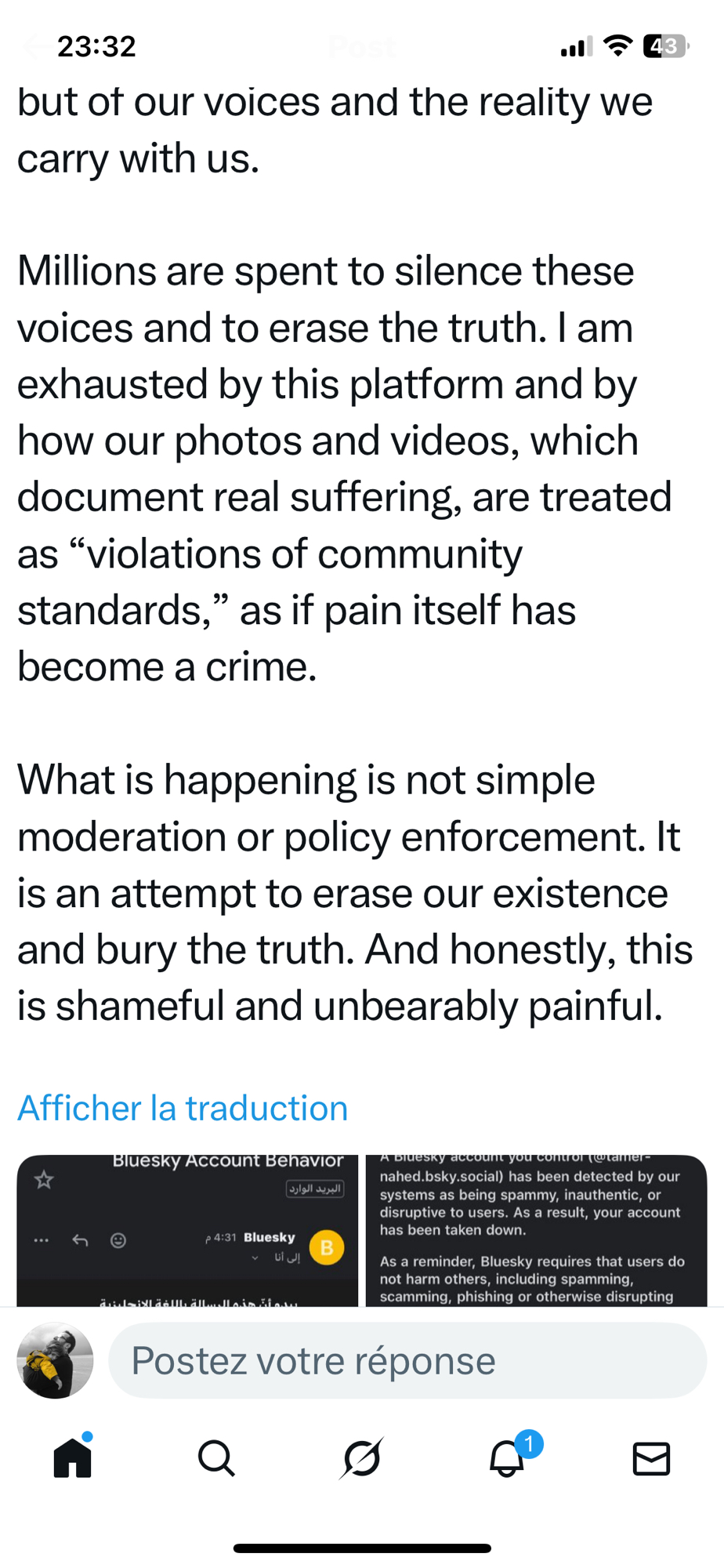Viewport: 724px width, 1568px height.
Task: Tap the paragraph starting 'What is happening'
Action: tap(354, 892)
